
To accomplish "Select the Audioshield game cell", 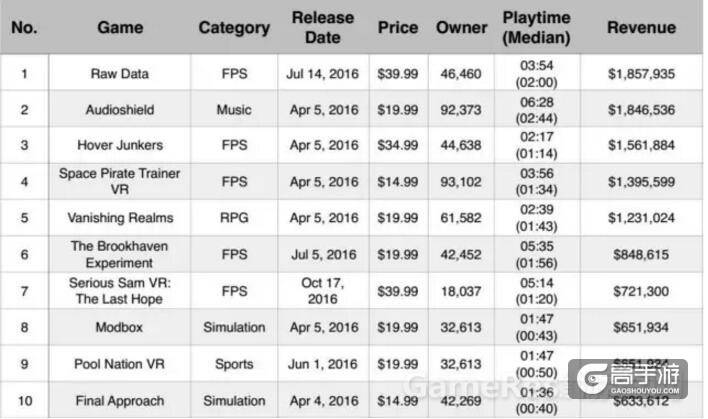I will click(120, 110).
